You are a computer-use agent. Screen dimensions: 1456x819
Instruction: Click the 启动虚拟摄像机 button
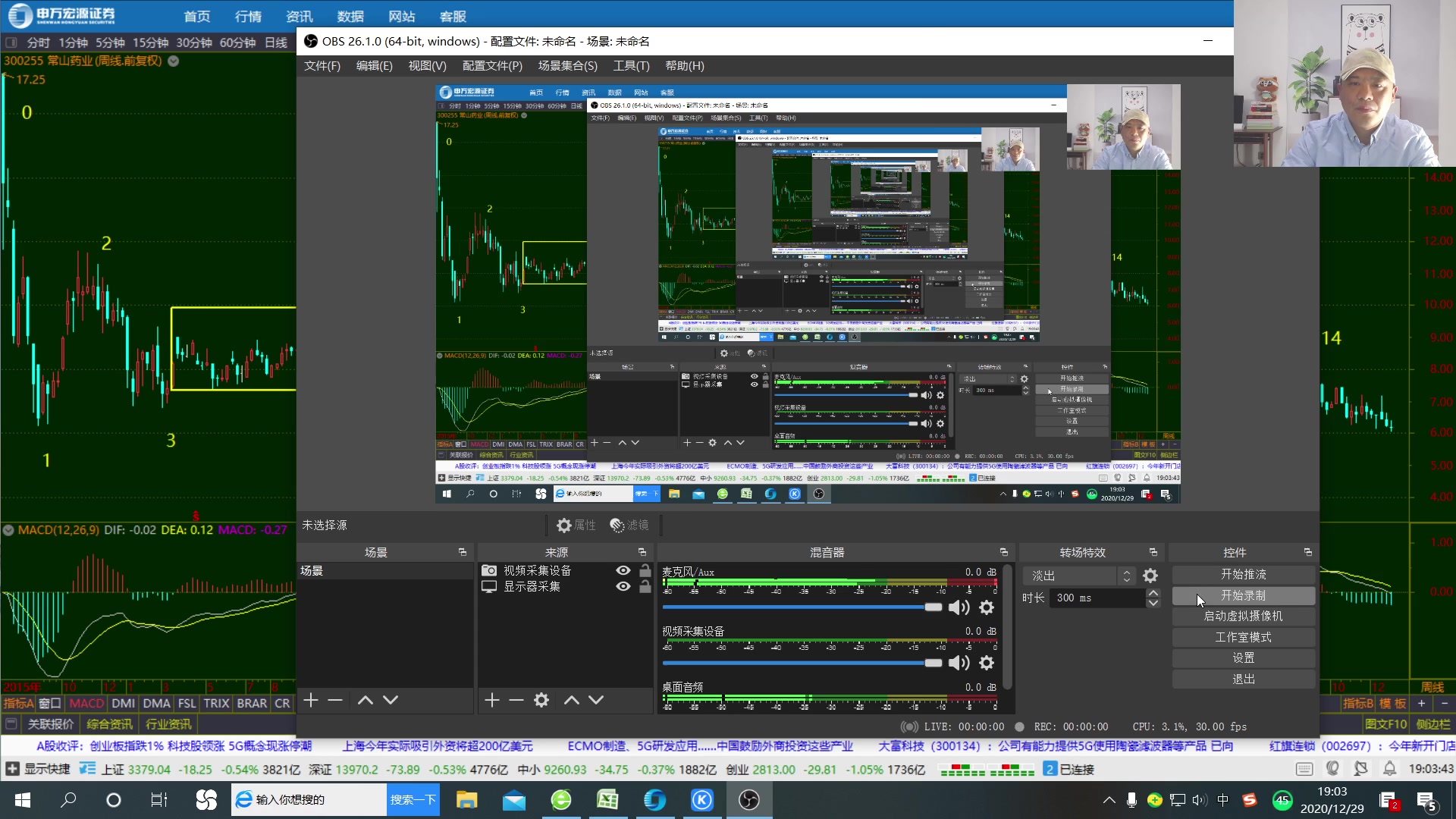tap(1244, 617)
